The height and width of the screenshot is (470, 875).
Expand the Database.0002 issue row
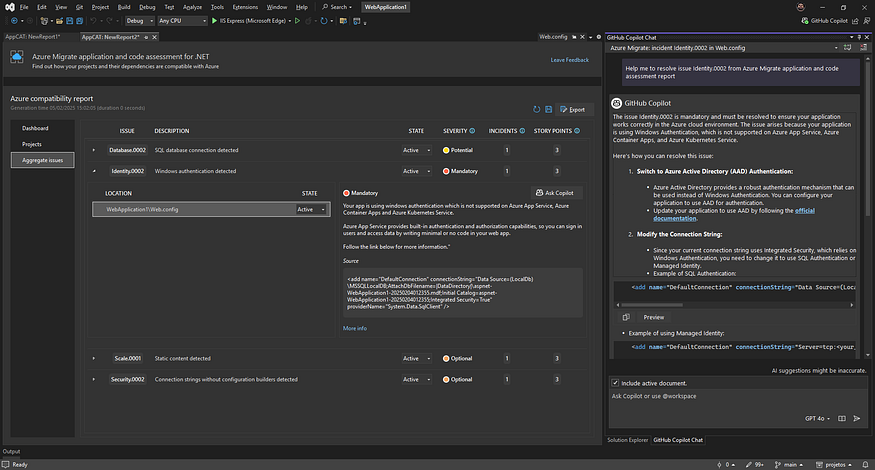click(x=94, y=150)
